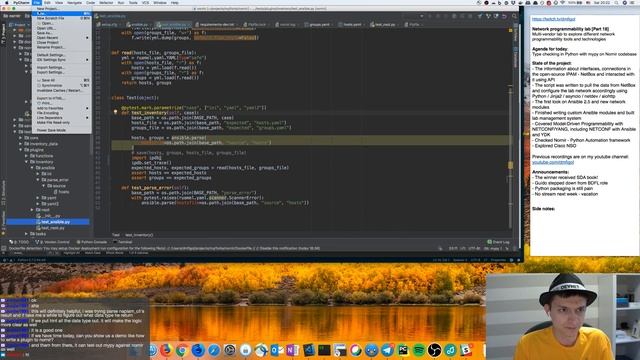Open the Python Console tool window
The width and height of the screenshot is (640, 360).
pos(91,242)
